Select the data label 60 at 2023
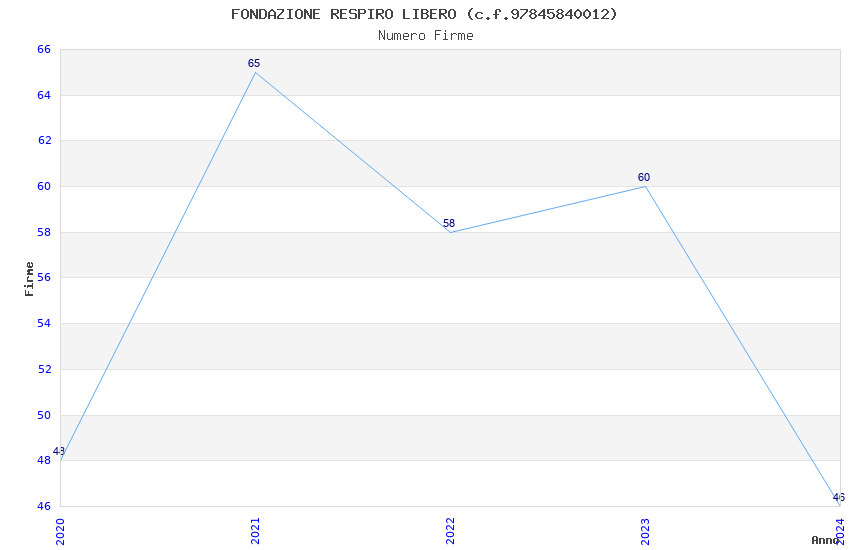850x550 pixels. click(643, 177)
